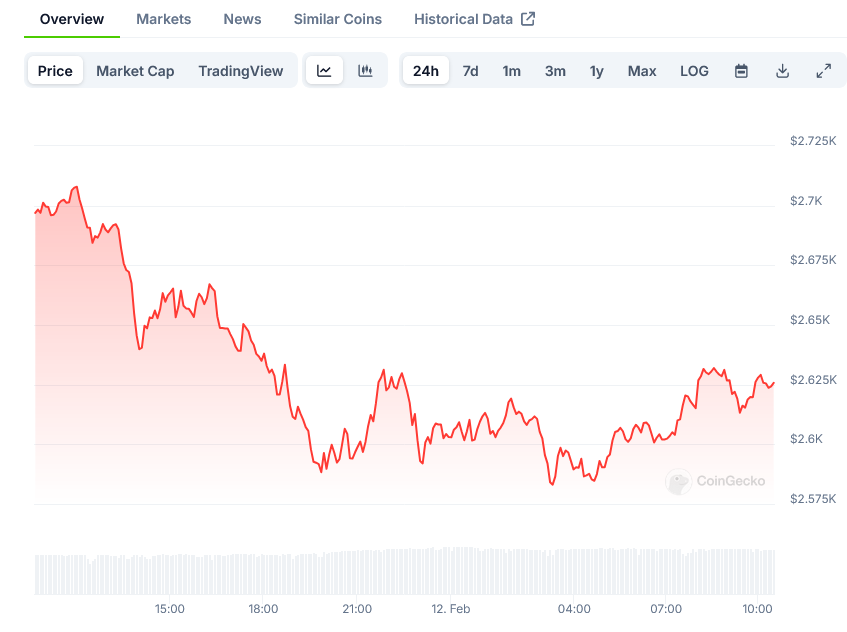Click the 10:00 time axis label
847x632 pixels.
click(x=757, y=609)
